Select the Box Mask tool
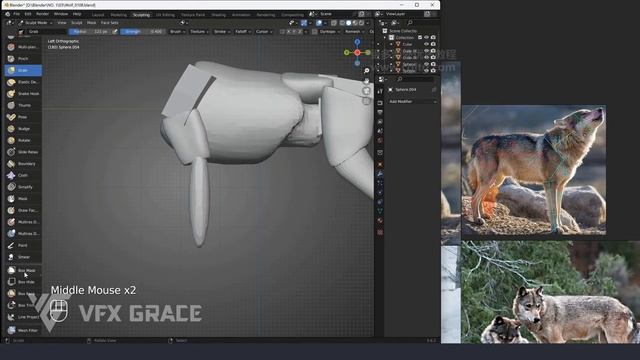This screenshot has width=640, height=360. pyautogui.click(x=23, y=270)
